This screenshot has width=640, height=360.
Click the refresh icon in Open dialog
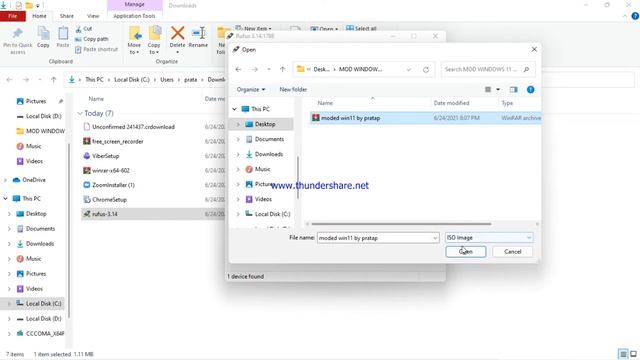[426, 70]
